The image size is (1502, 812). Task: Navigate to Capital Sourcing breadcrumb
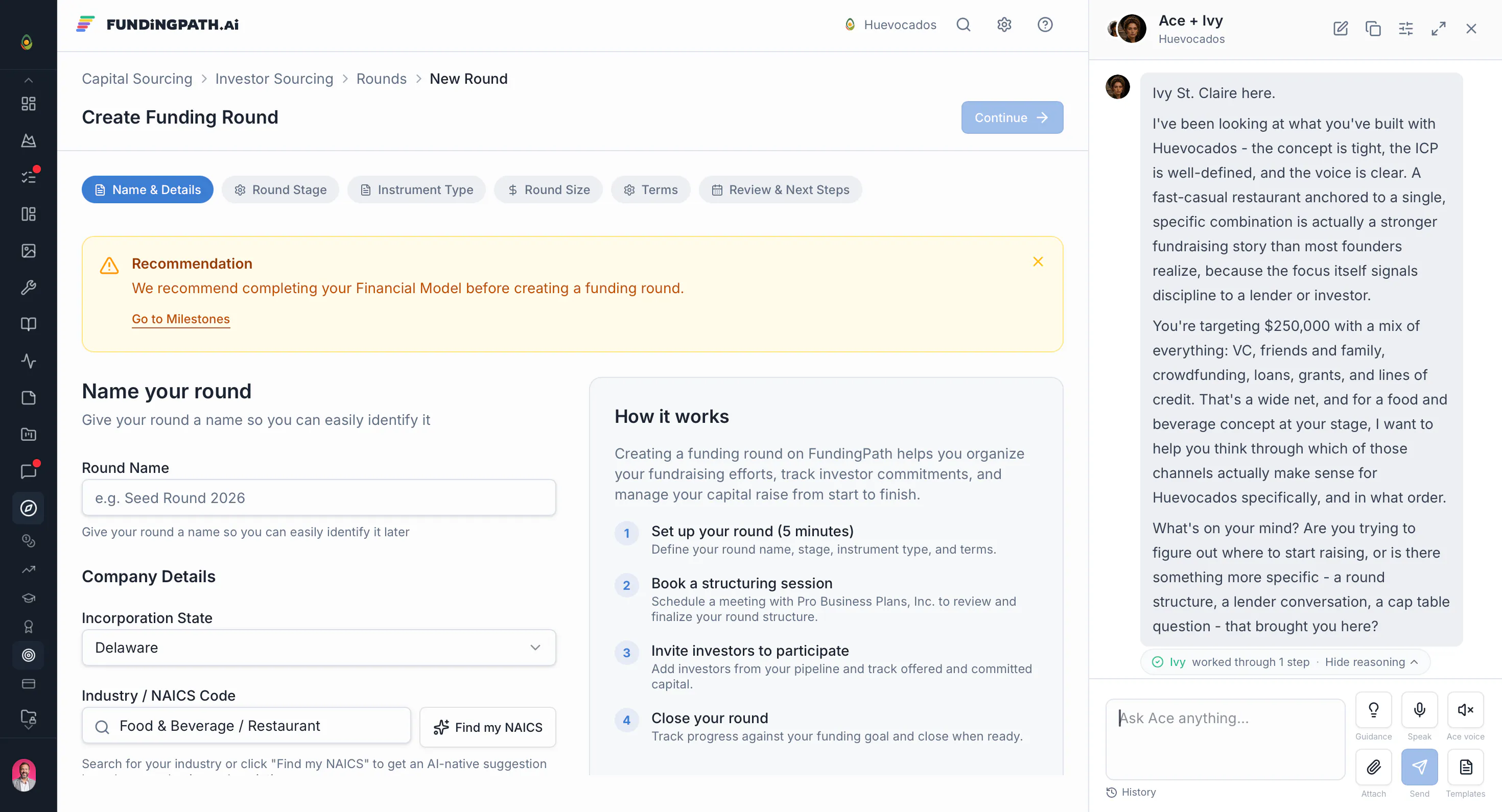coord(137,79)
